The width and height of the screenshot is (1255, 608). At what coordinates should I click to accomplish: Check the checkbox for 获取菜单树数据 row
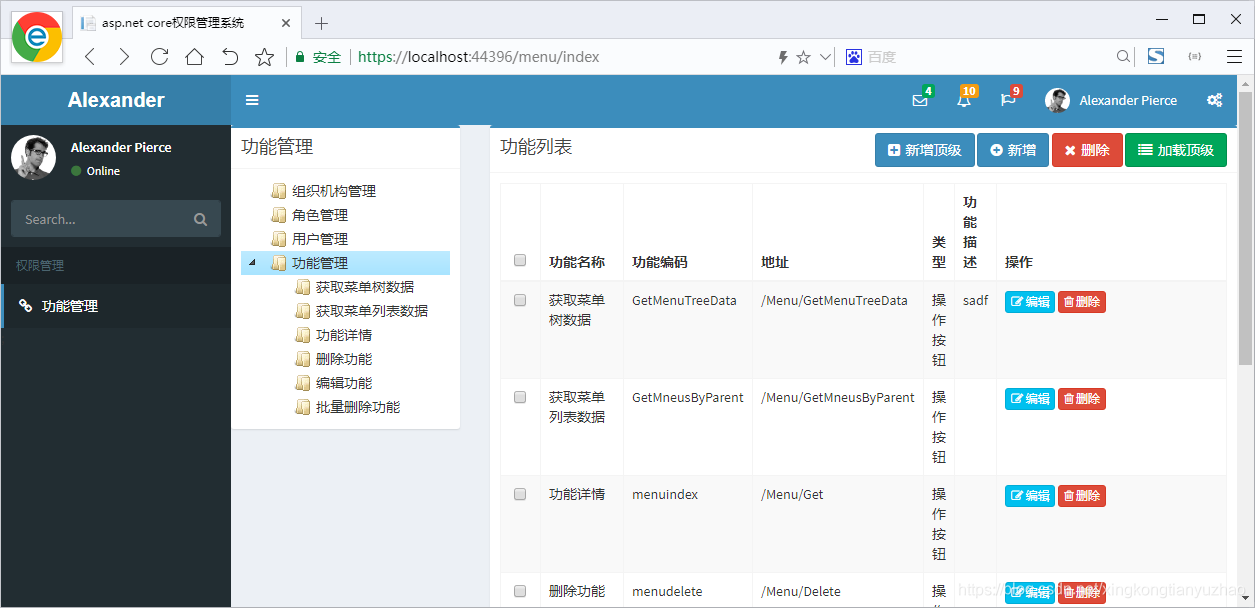pos(519,300)
